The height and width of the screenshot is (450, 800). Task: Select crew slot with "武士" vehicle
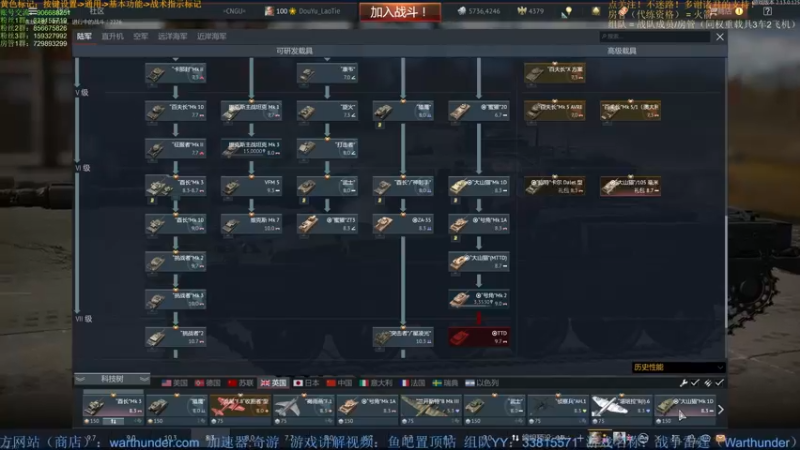click(x=494, y=409)
